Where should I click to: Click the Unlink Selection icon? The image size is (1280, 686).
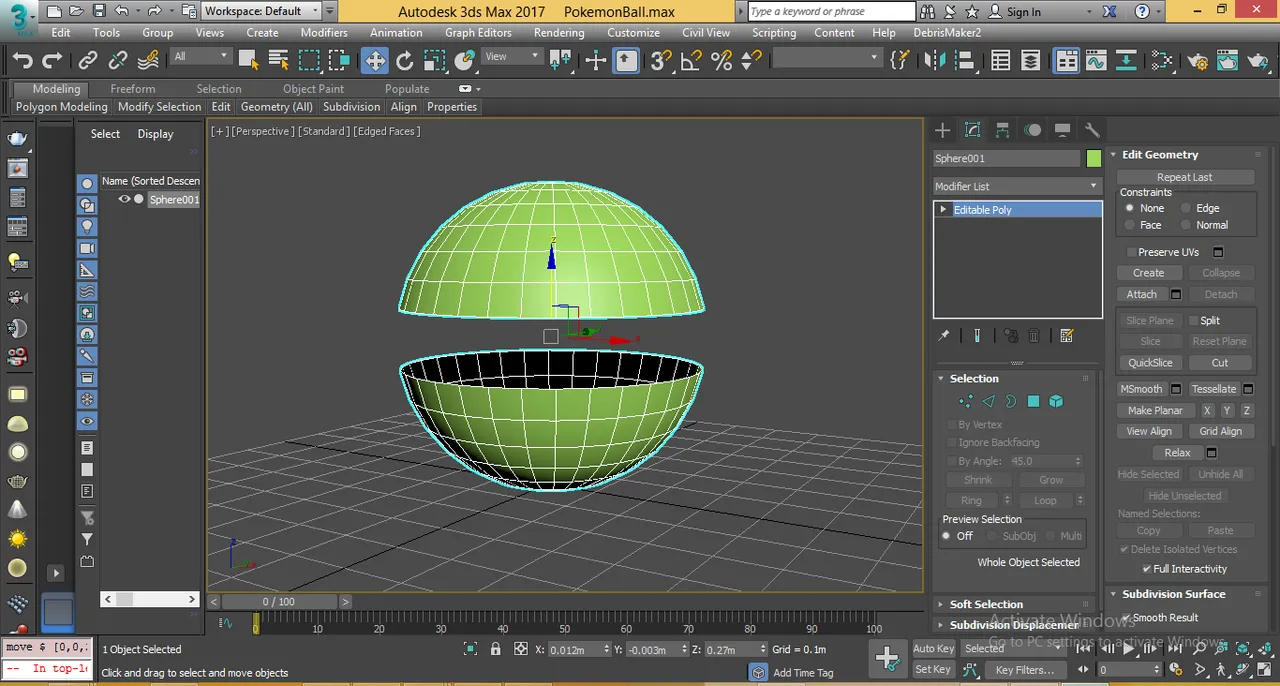pos(118,61)
